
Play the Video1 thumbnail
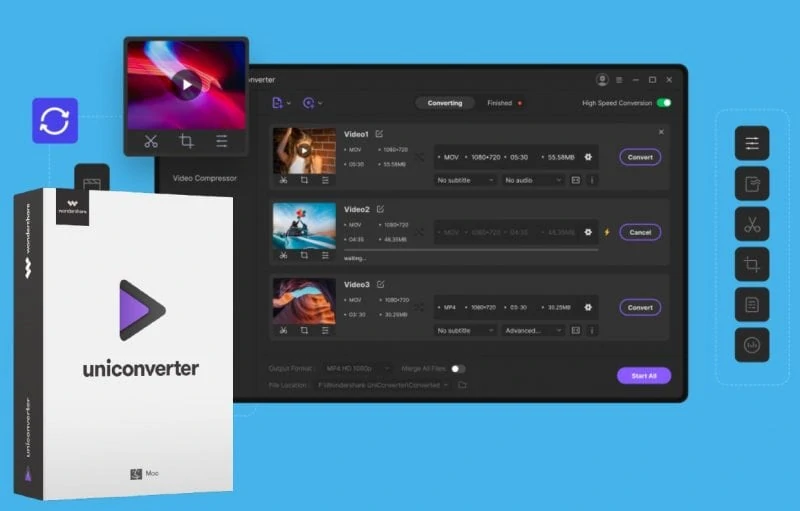coord(304,150)
